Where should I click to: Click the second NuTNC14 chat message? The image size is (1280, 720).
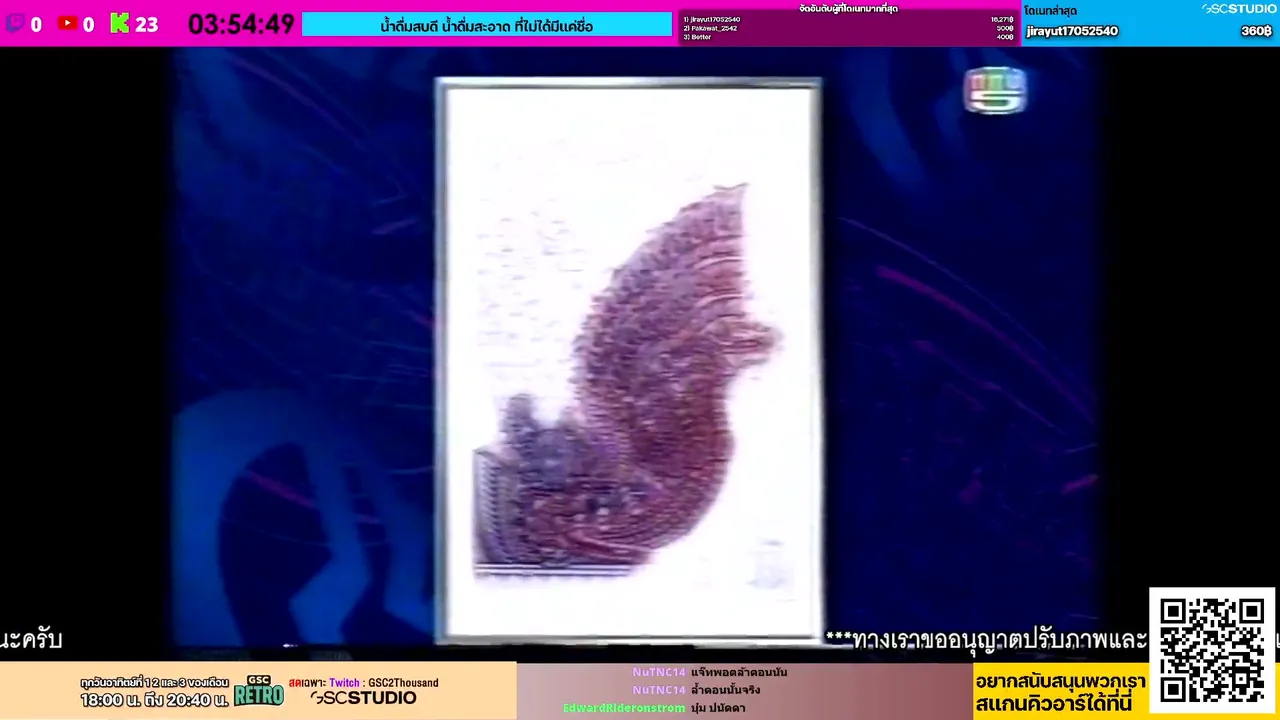696,690
